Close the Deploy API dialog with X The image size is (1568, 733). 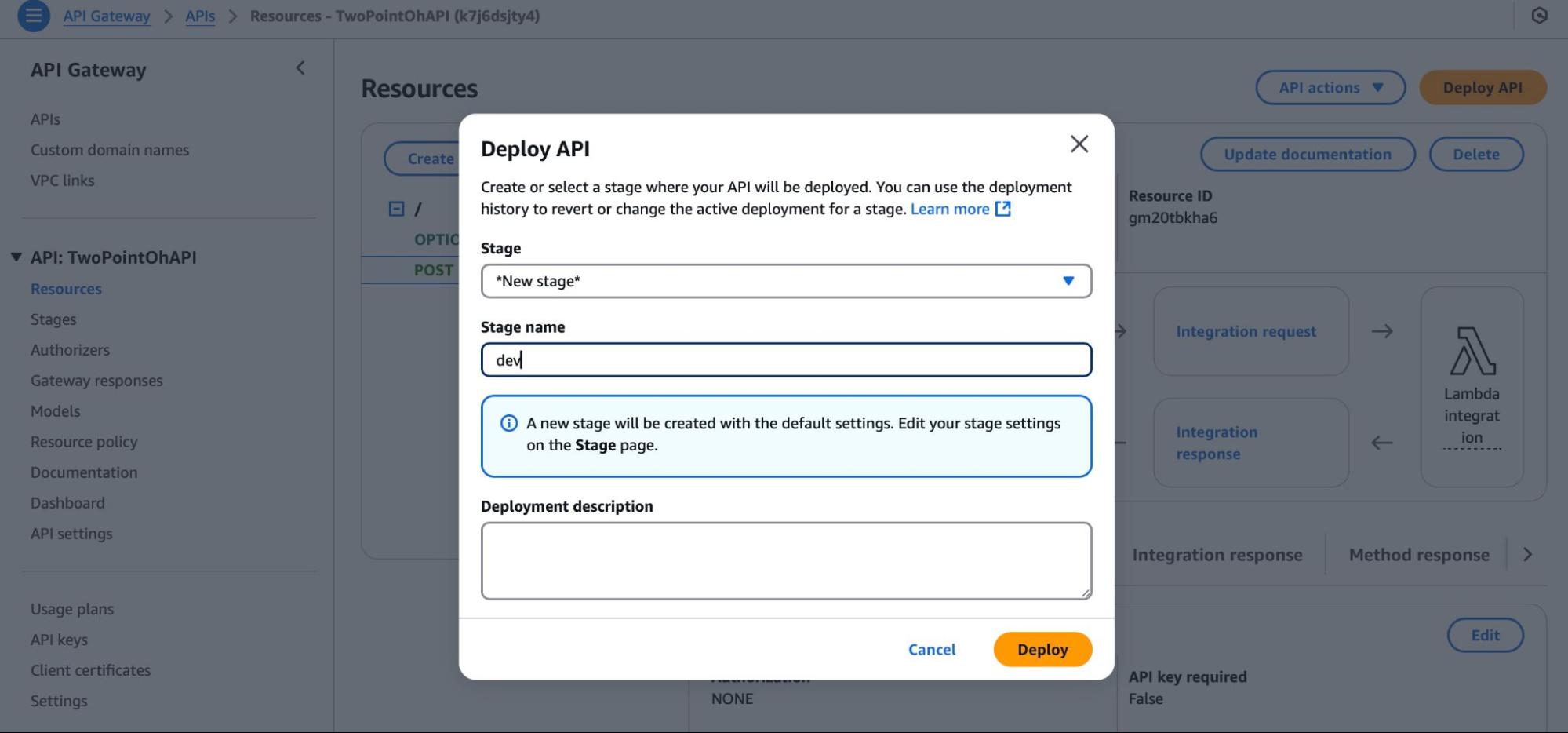[1079, 144]
